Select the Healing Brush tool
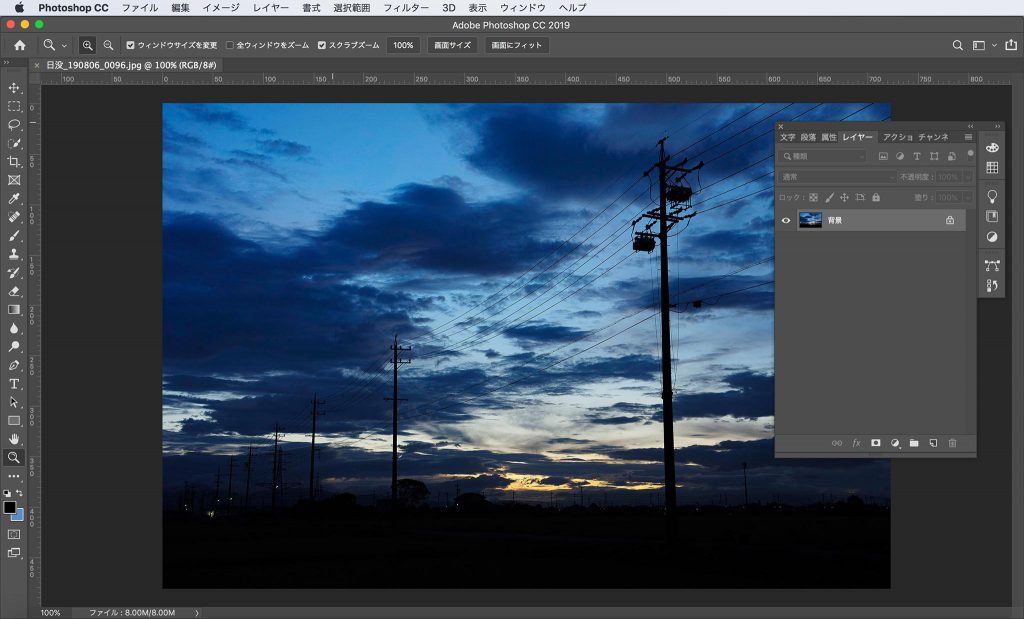This screenshot has height=619, width=1024. 14,217
